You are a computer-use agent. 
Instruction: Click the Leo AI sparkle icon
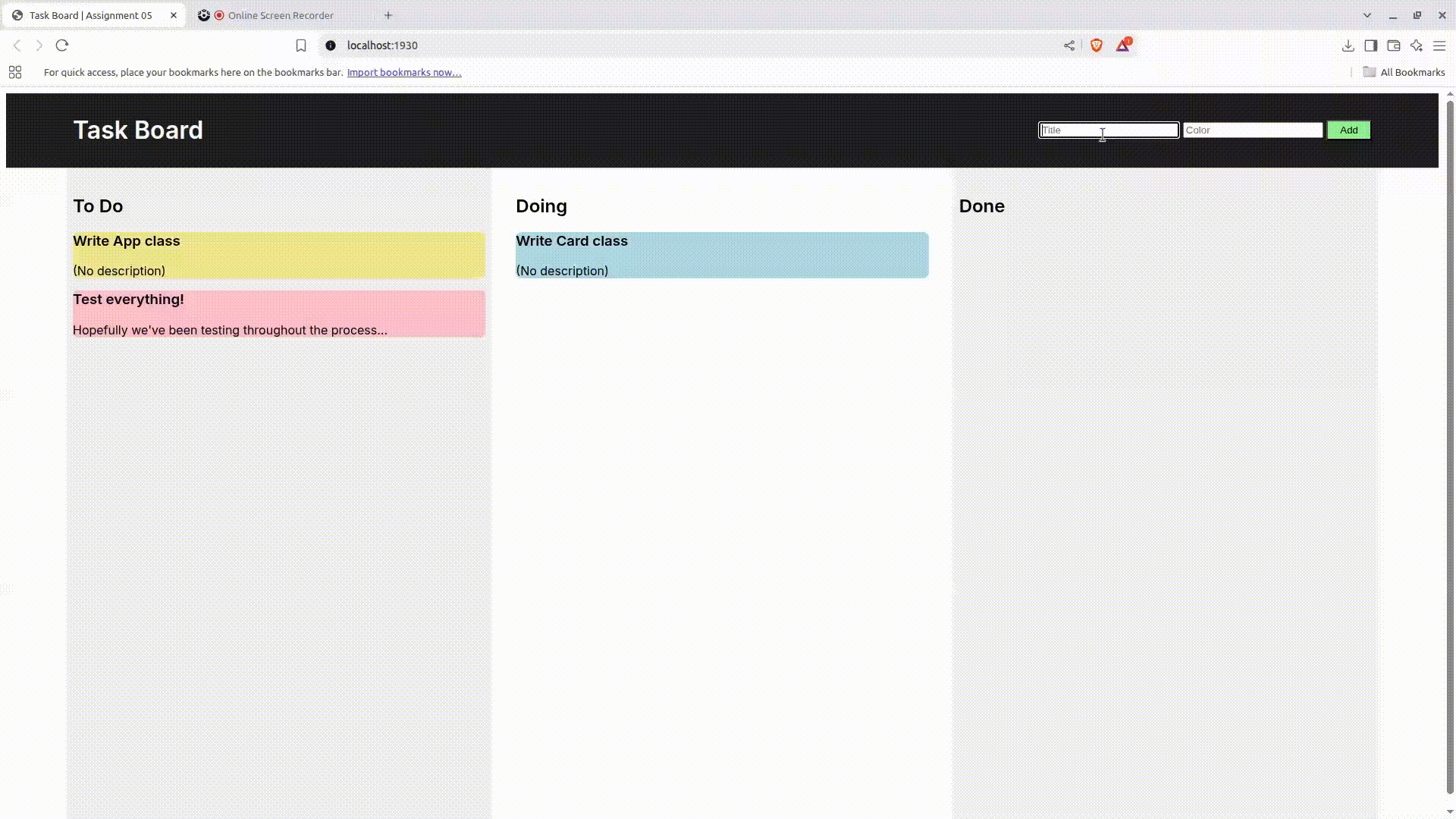point(1416,45)
